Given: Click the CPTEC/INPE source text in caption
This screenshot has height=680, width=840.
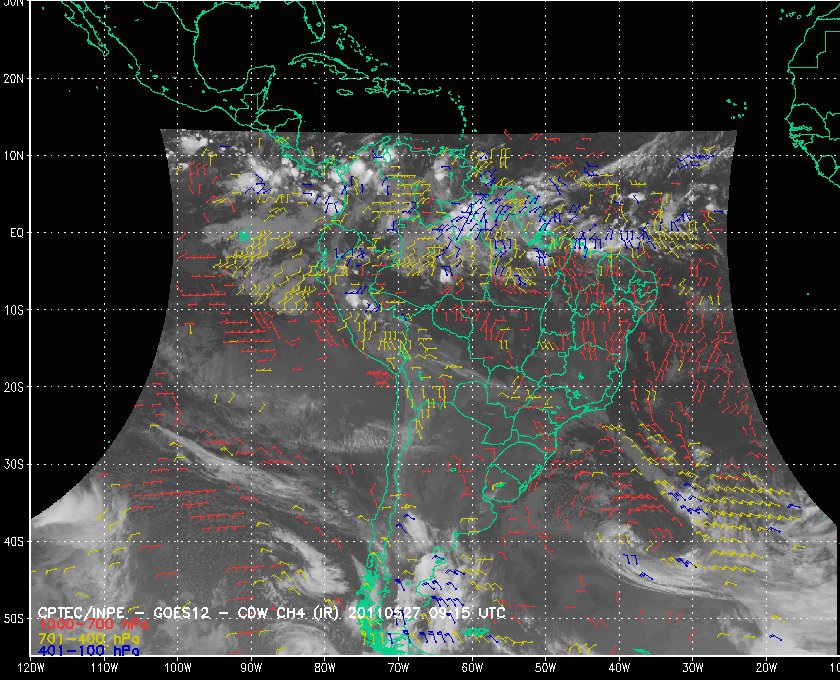Looking at the screenshot, I should click(x=81, y=613).
